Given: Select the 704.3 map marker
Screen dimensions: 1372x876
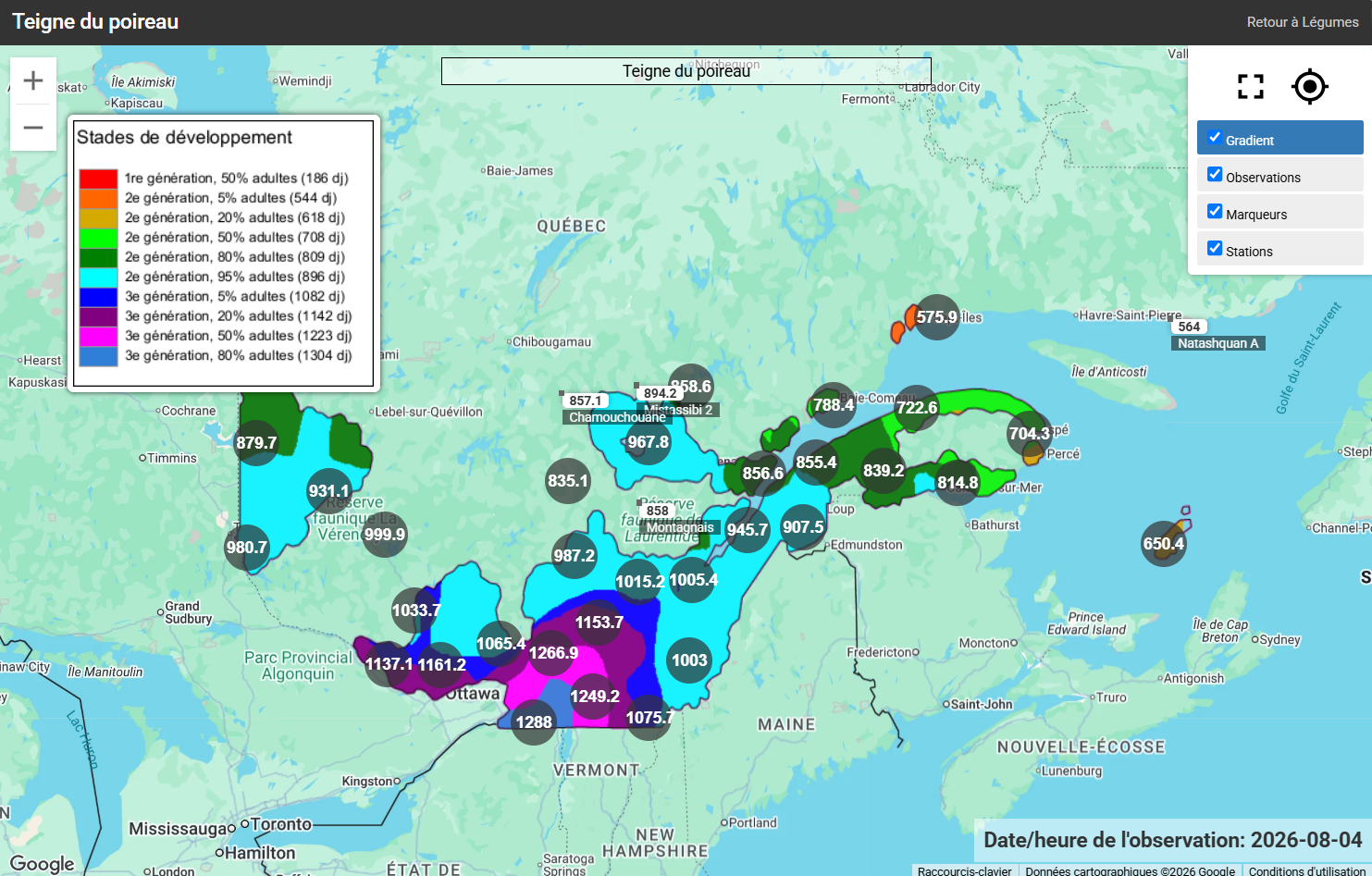Looking at the screenshot, I should point(1030,434).
